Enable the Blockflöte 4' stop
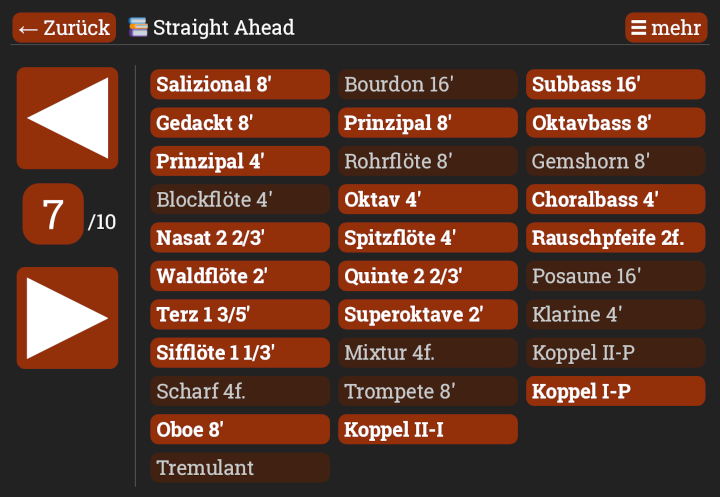 pyautogui.click(x=240, y=200)
